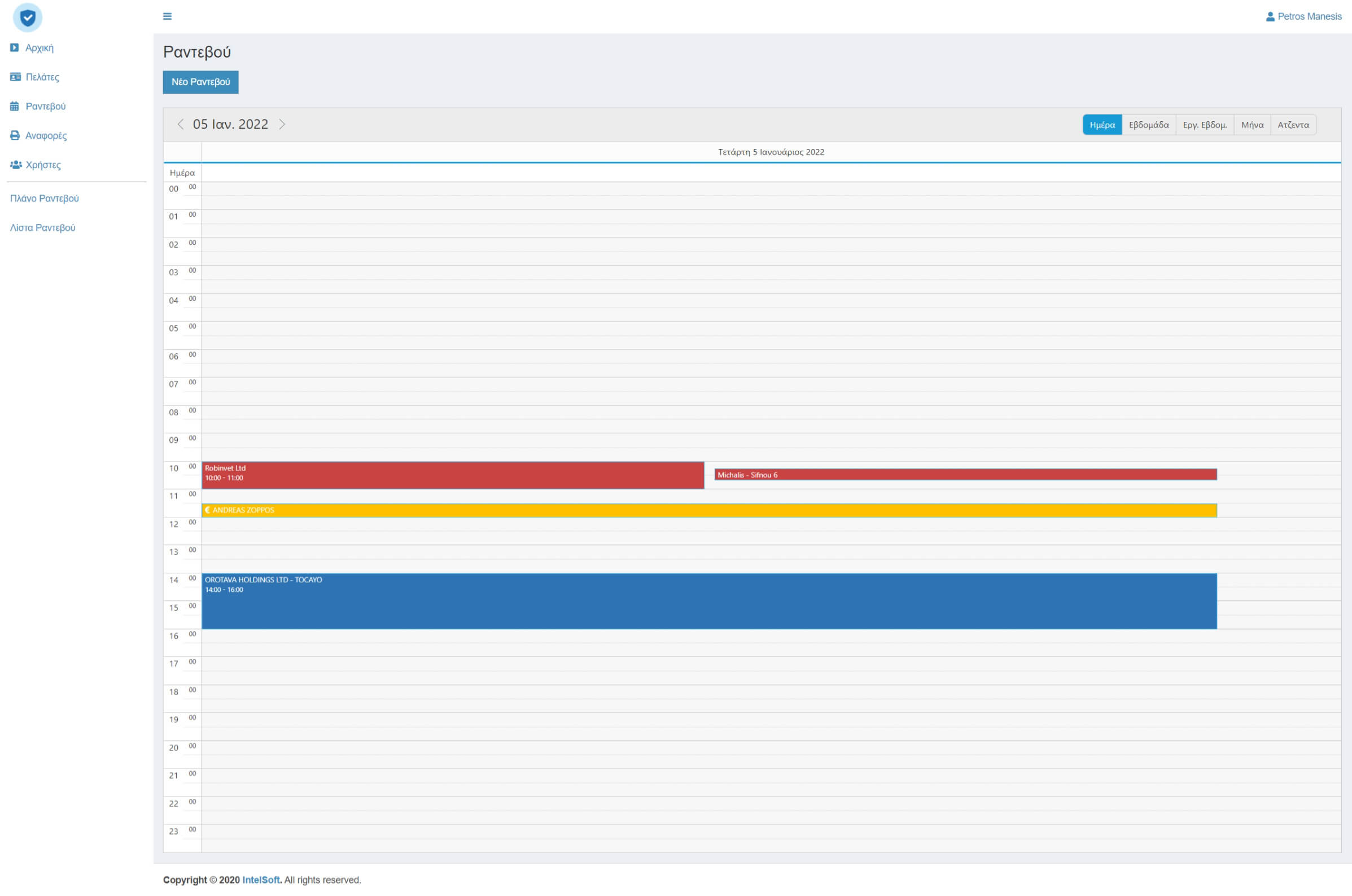Select the Ημέρα day view tab
The width and height of the screenshot is (1352, 896).
(x=1101, y=125)
